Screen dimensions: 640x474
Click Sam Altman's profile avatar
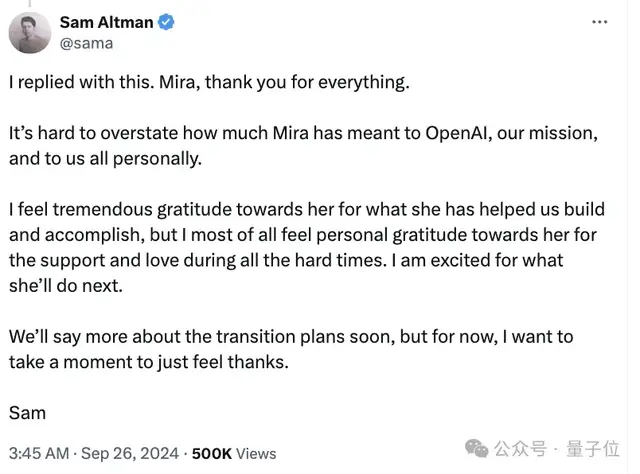click(x=30, y=32)
